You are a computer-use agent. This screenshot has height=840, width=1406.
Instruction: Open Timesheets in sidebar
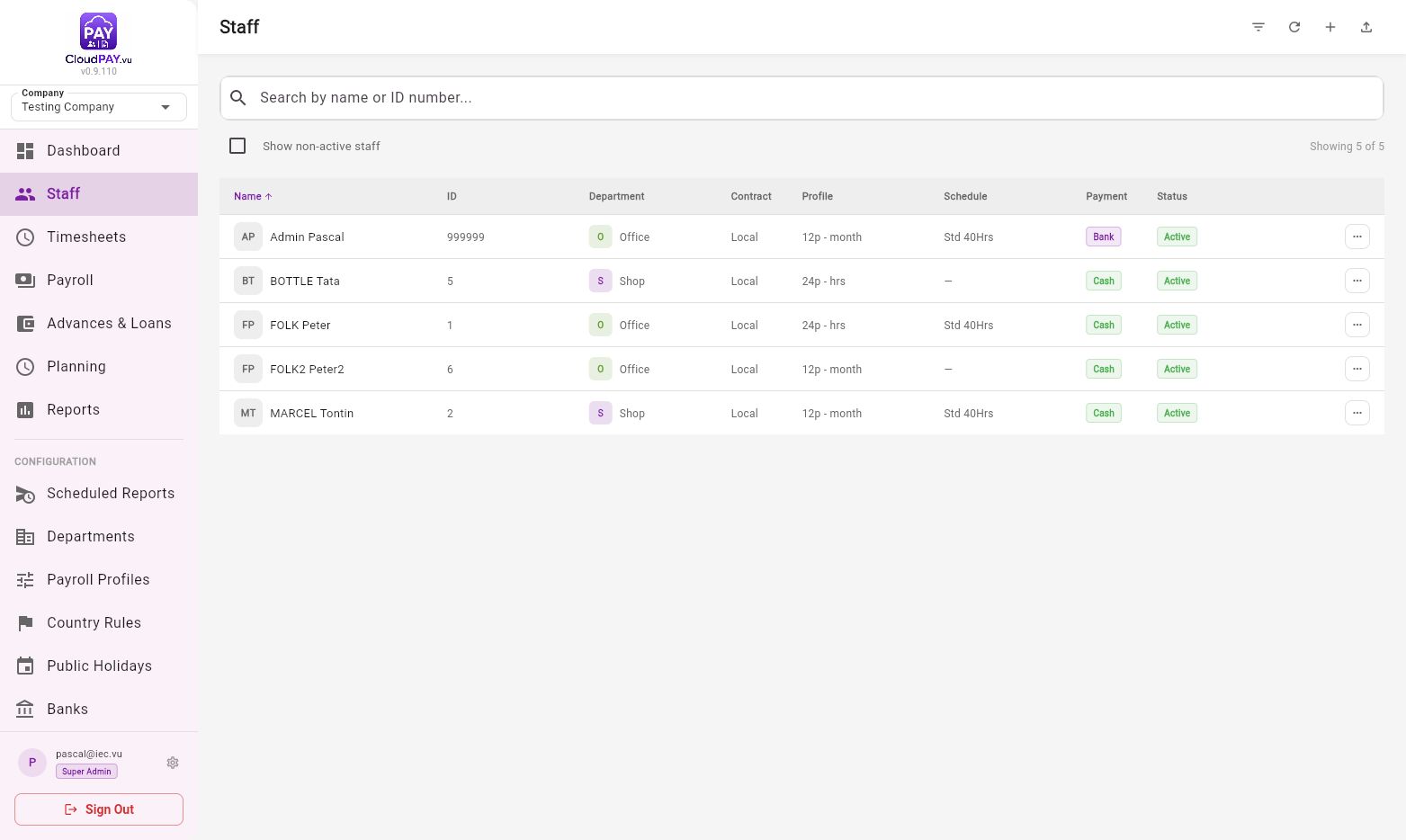pos(99,237)
